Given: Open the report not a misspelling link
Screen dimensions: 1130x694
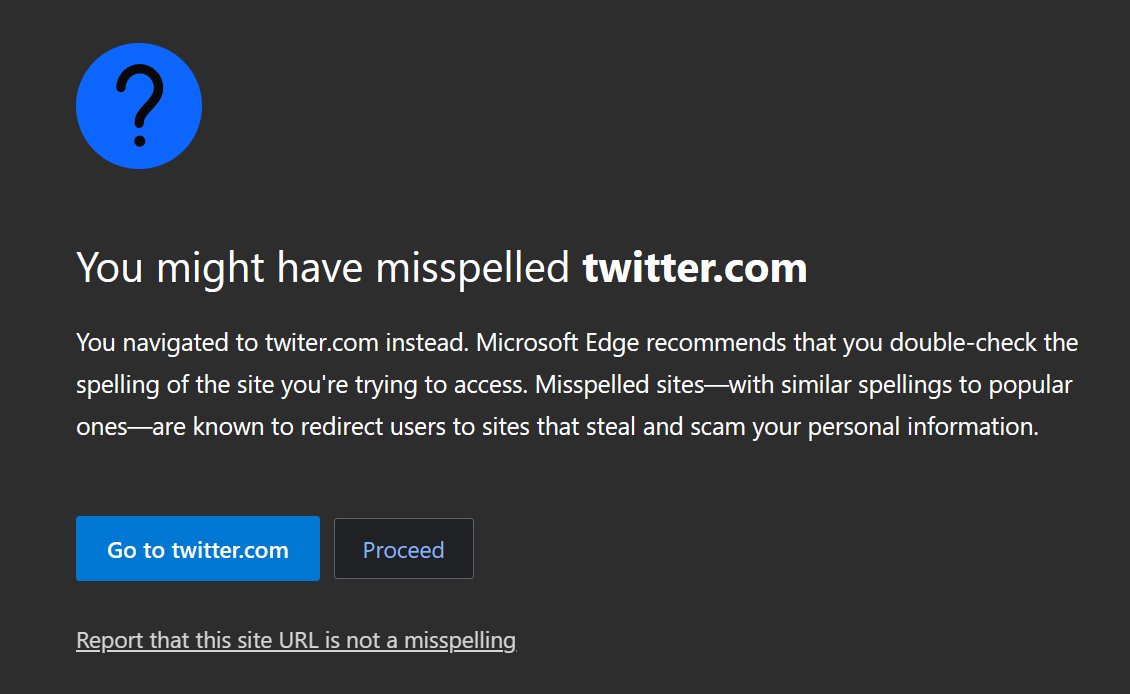Looking at the screenshot, I should click(296, 640).
